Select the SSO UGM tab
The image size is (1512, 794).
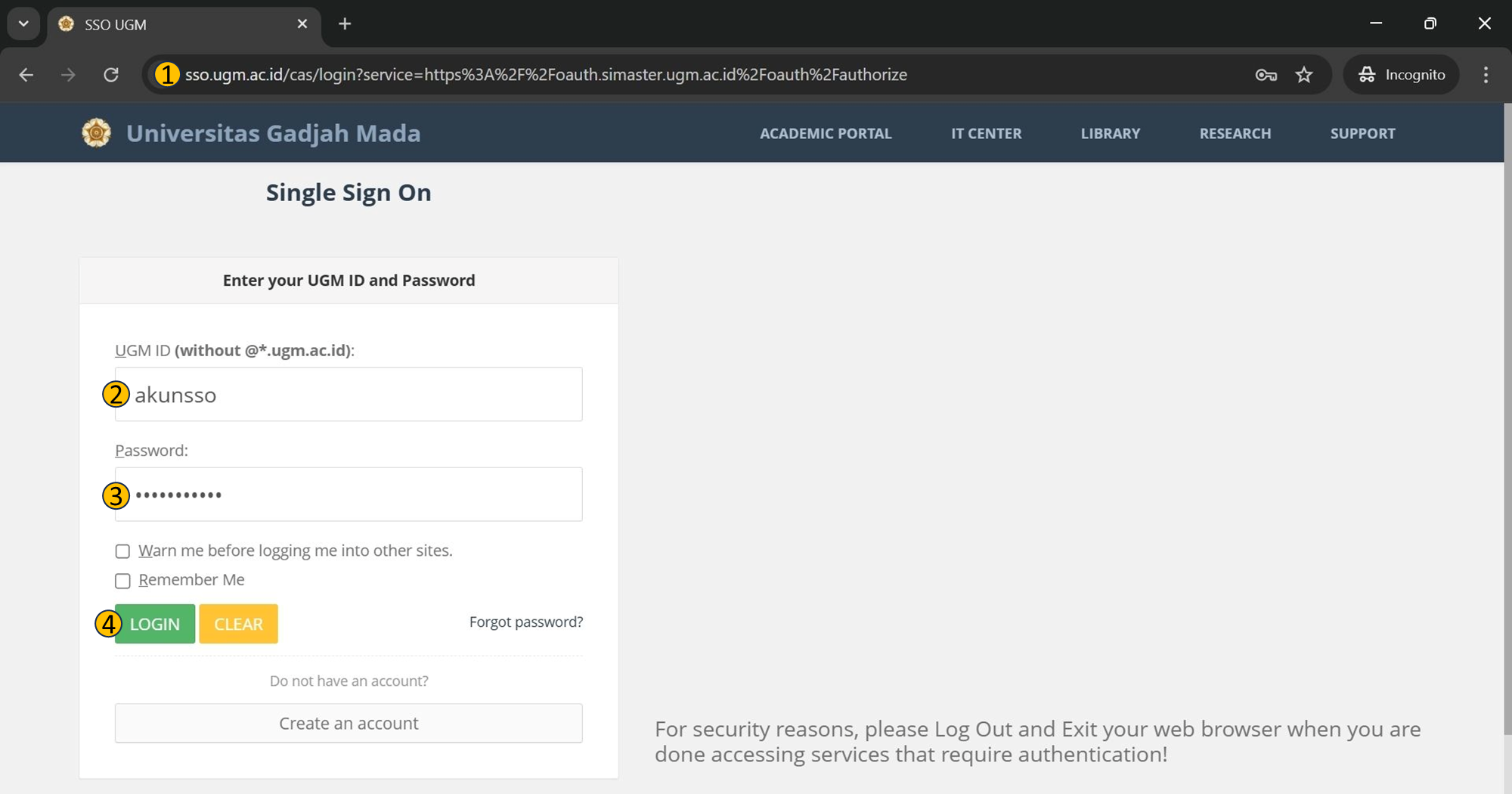tap(185, 25)
